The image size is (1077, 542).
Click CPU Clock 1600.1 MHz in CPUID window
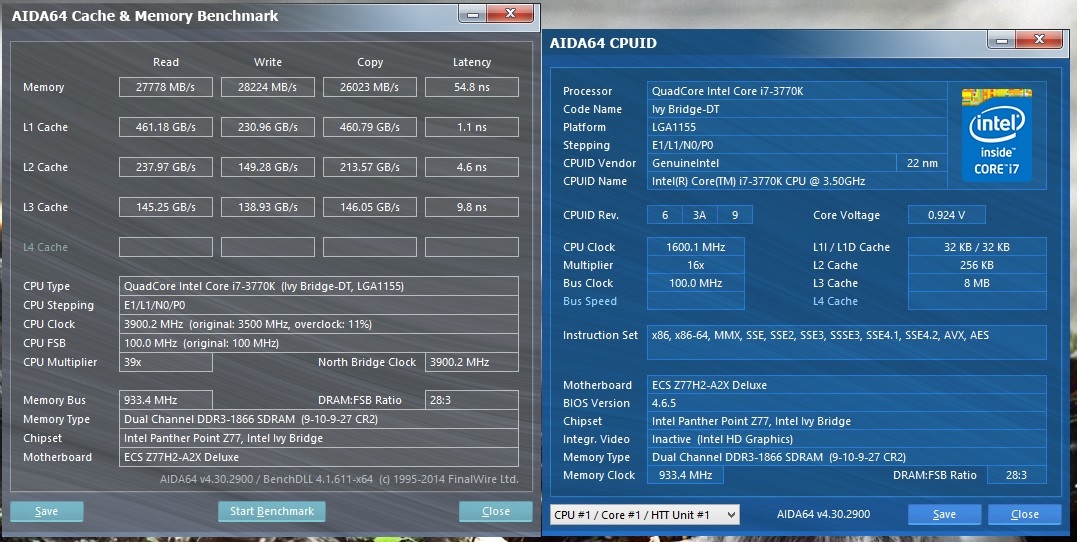point(696,247)
